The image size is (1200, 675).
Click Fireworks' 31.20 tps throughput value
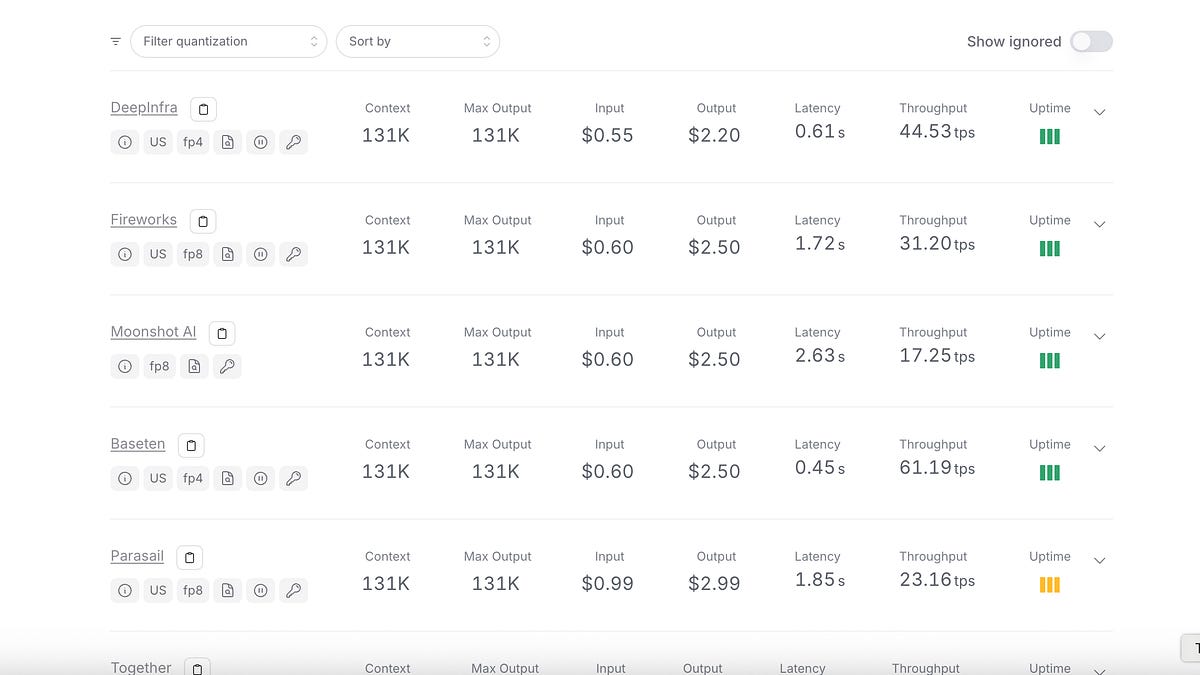tap(937, 243)
